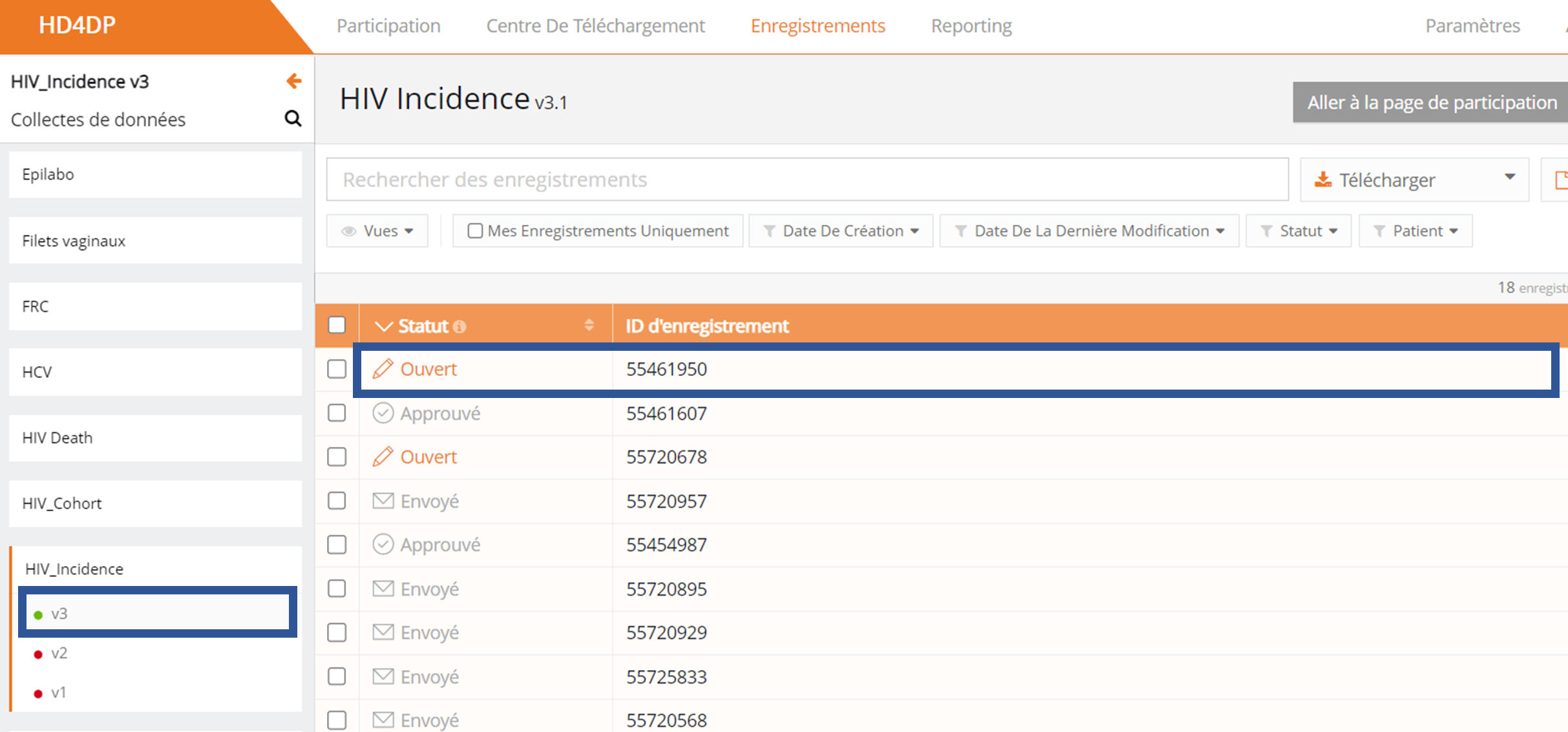
Task: Click checkmark icon of record 55461607
Action: [x=383, y=413]
